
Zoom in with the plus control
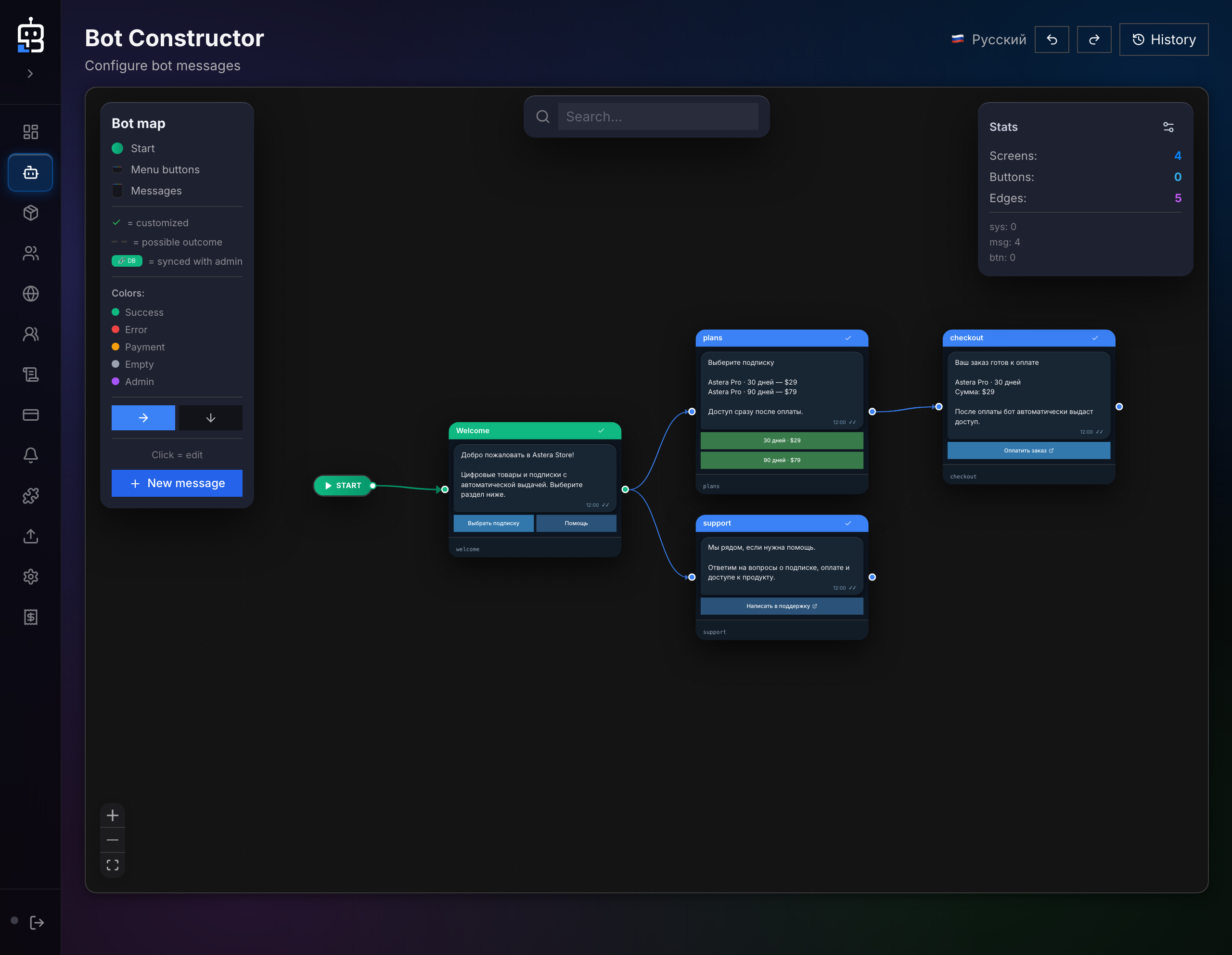coord(112,816)
